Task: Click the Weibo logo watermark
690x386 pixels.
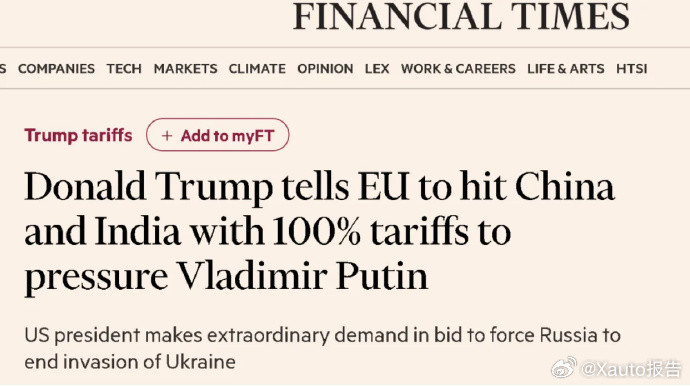Action: [564, 368]
